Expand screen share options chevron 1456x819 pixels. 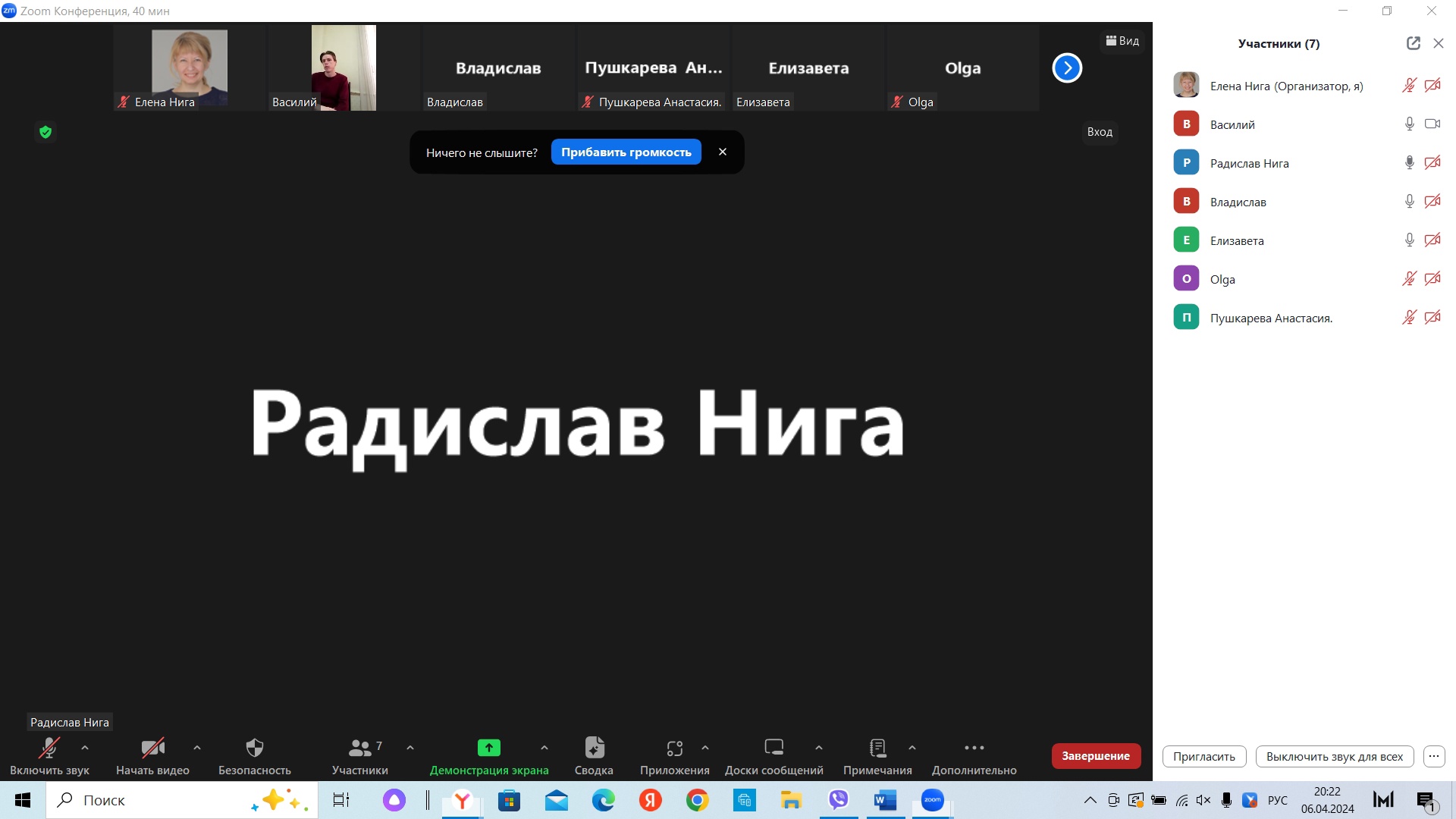click(544, 748)
